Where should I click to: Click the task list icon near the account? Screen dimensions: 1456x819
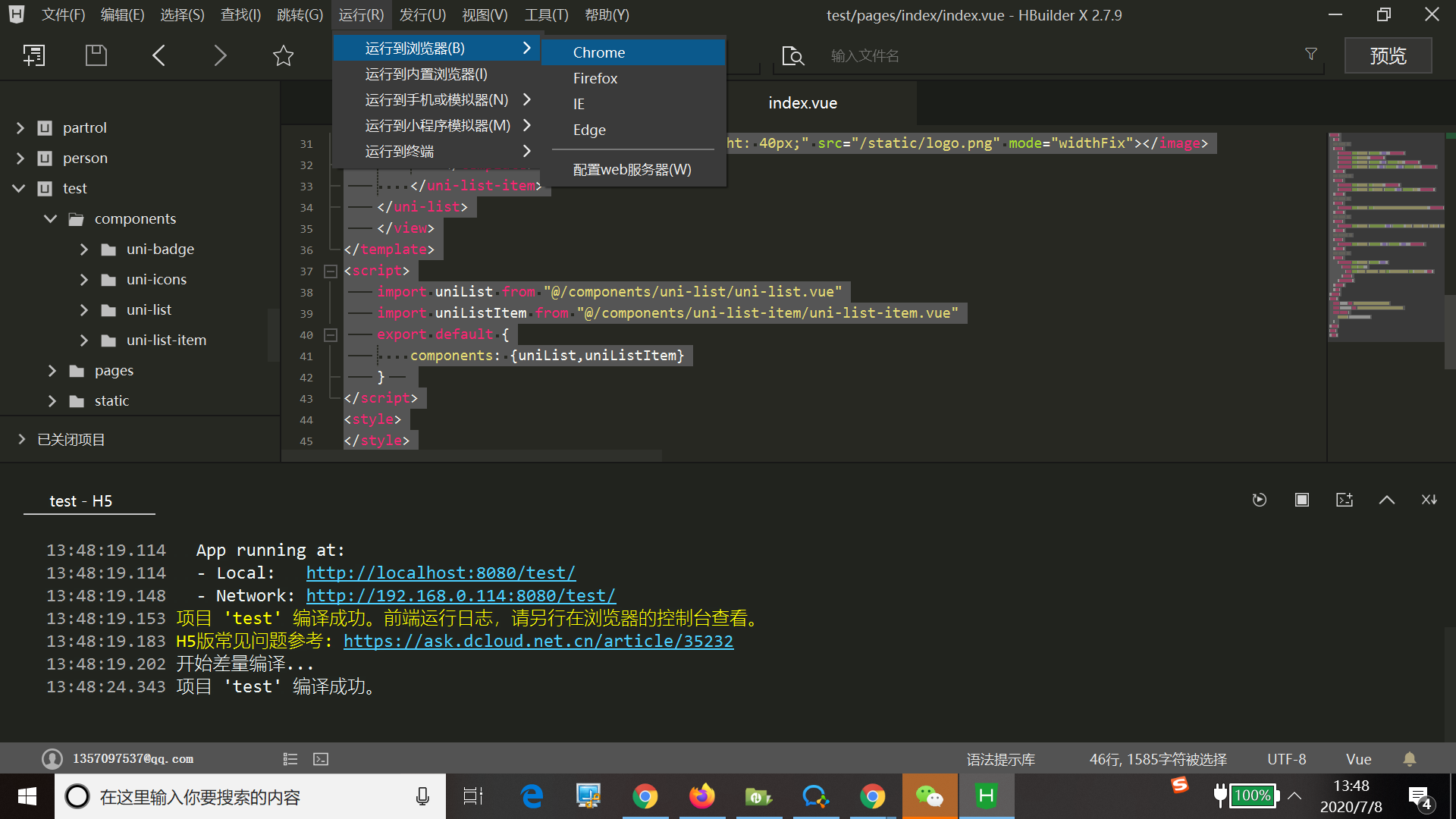[x=290, y=758]
